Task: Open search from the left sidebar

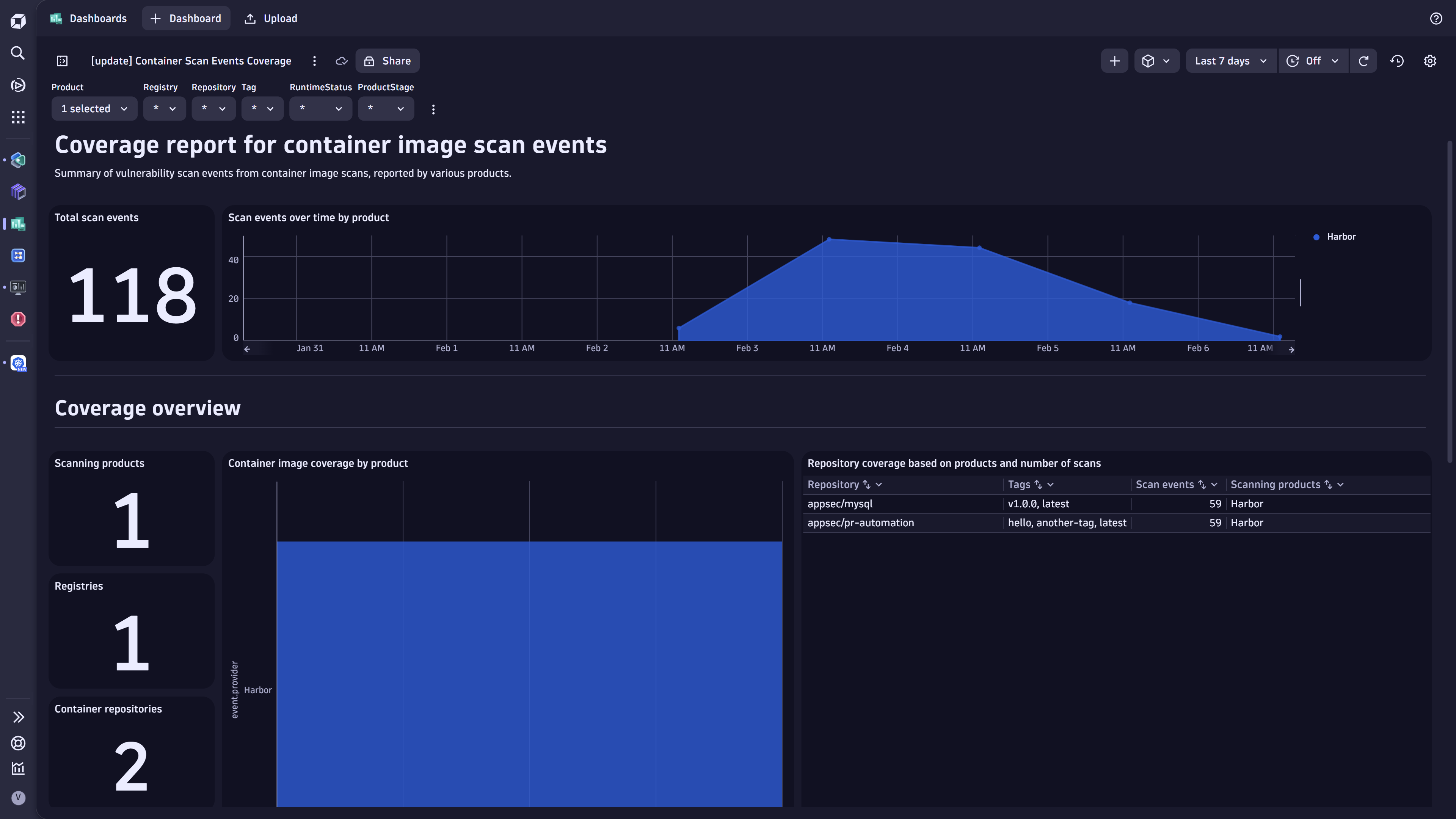Action: coord(17,53)
